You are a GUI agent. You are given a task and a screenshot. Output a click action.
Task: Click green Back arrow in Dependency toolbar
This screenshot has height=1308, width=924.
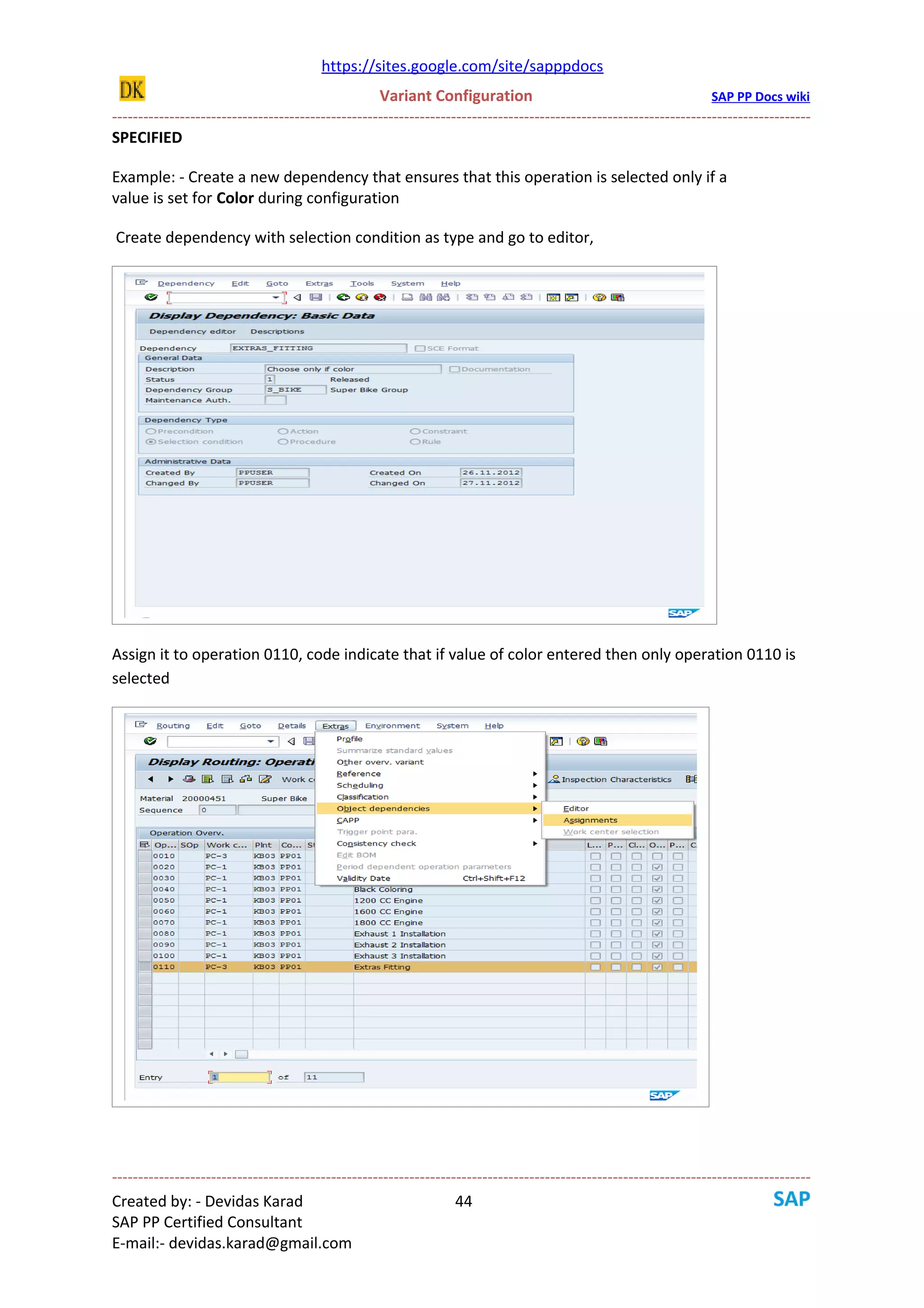pyautogui.click(x=343, y=297)
